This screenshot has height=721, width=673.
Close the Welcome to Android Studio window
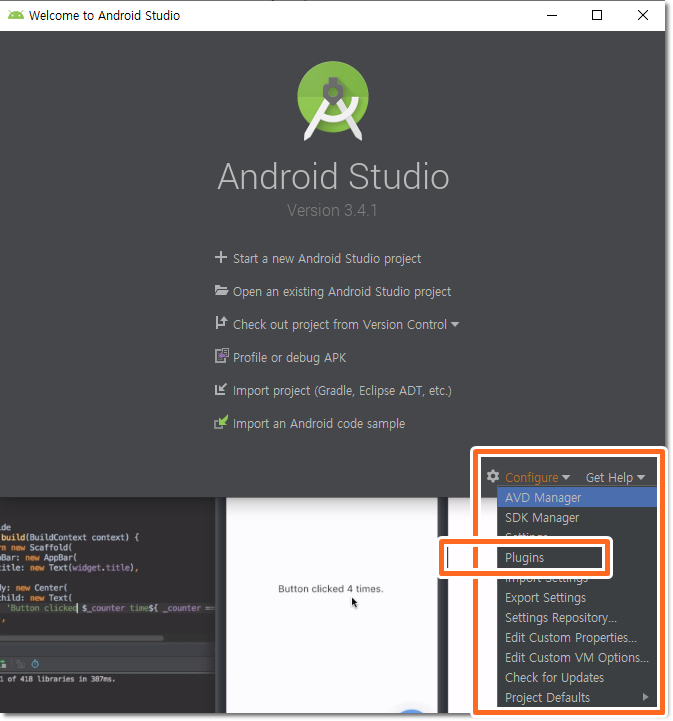643,15
